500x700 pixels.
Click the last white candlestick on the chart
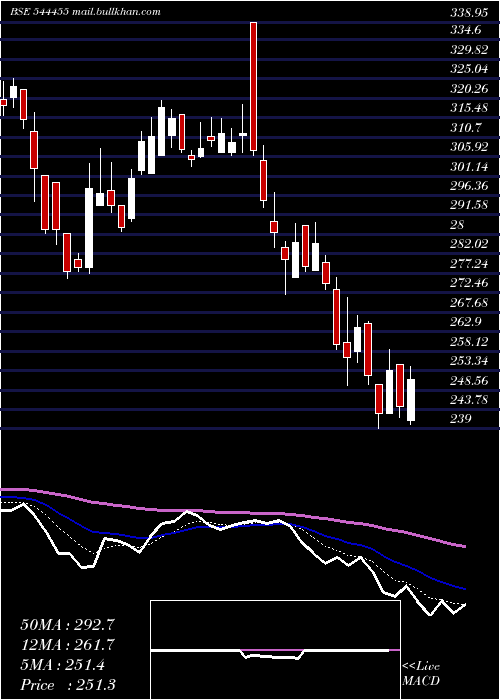[411, 400]
